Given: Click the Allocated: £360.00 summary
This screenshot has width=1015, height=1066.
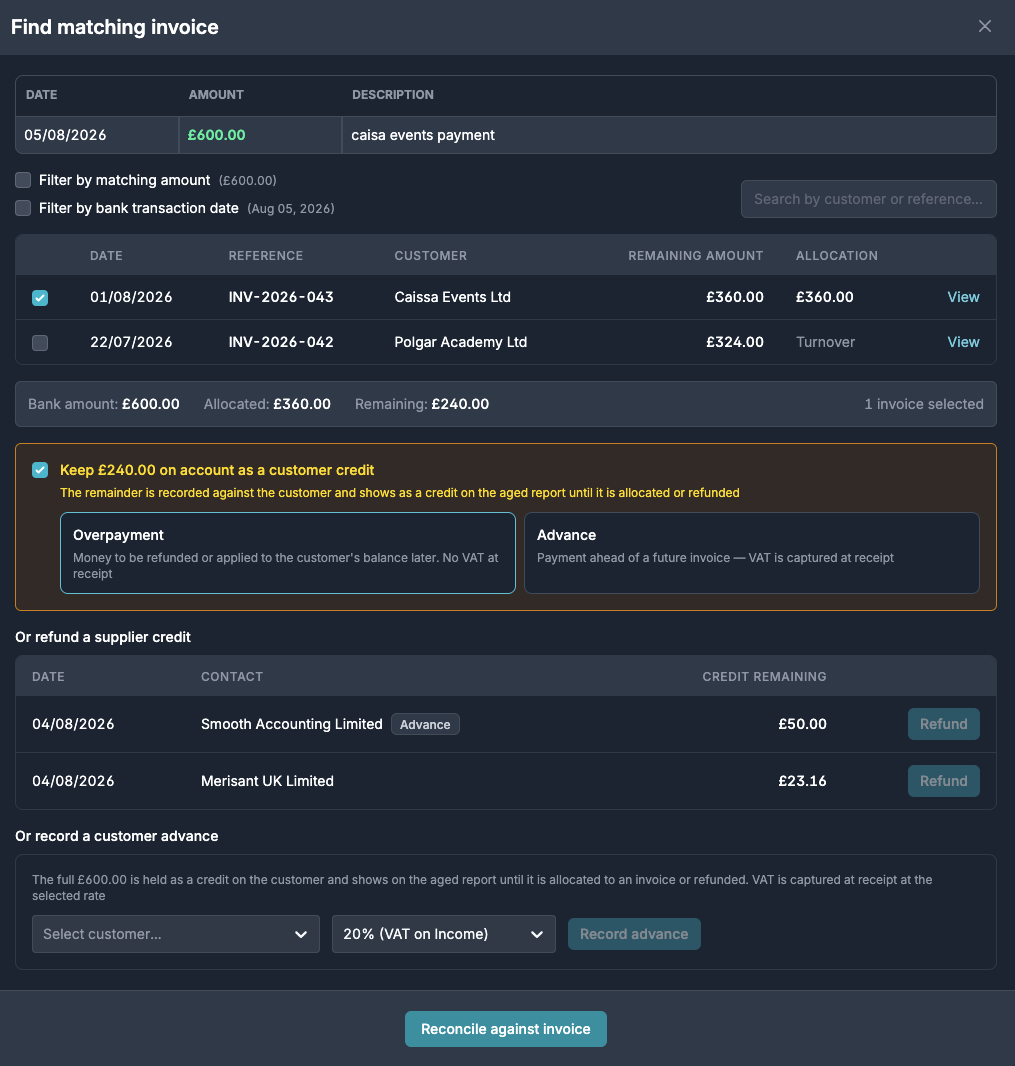Looking at the screenshot, I should [267, 404].
